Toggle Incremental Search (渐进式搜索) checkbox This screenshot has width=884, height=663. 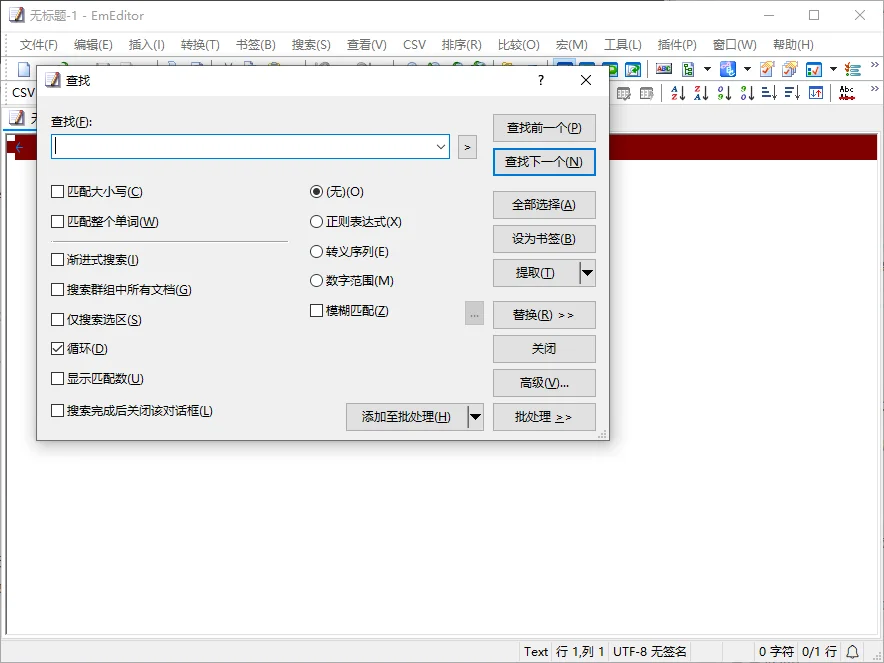point(57,260)
